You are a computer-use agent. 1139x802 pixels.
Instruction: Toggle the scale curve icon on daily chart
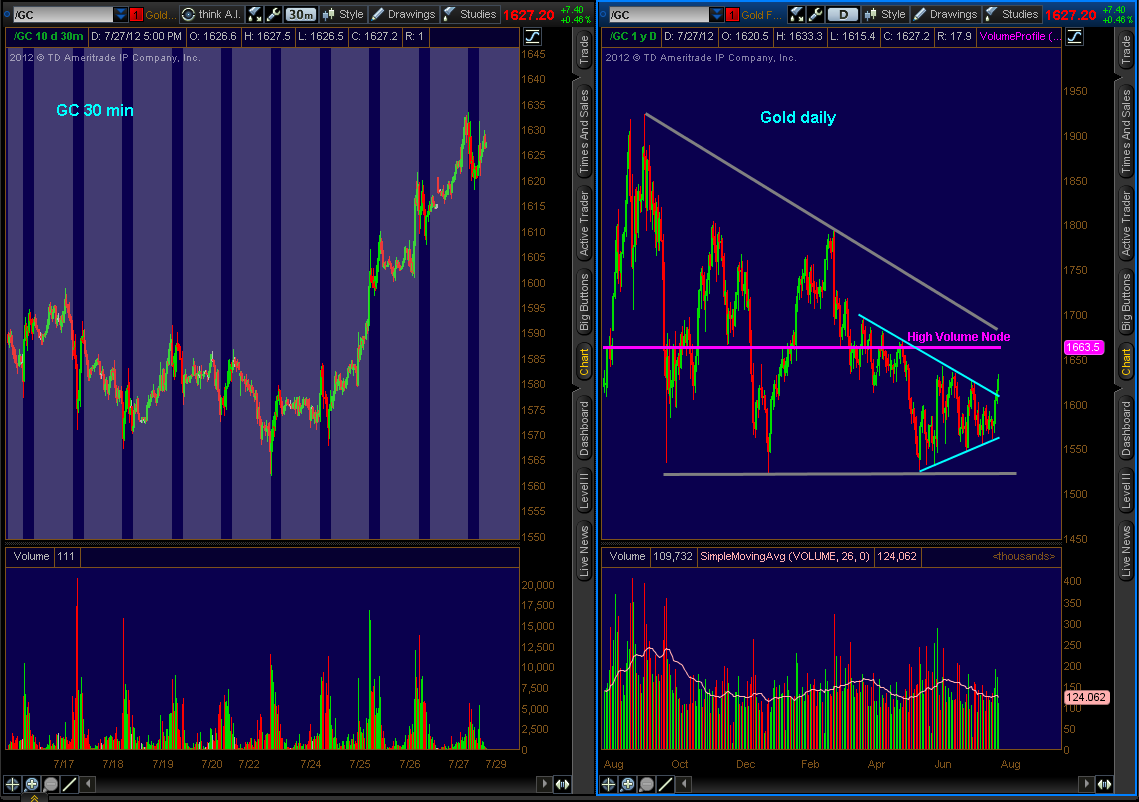(1073, 35)
